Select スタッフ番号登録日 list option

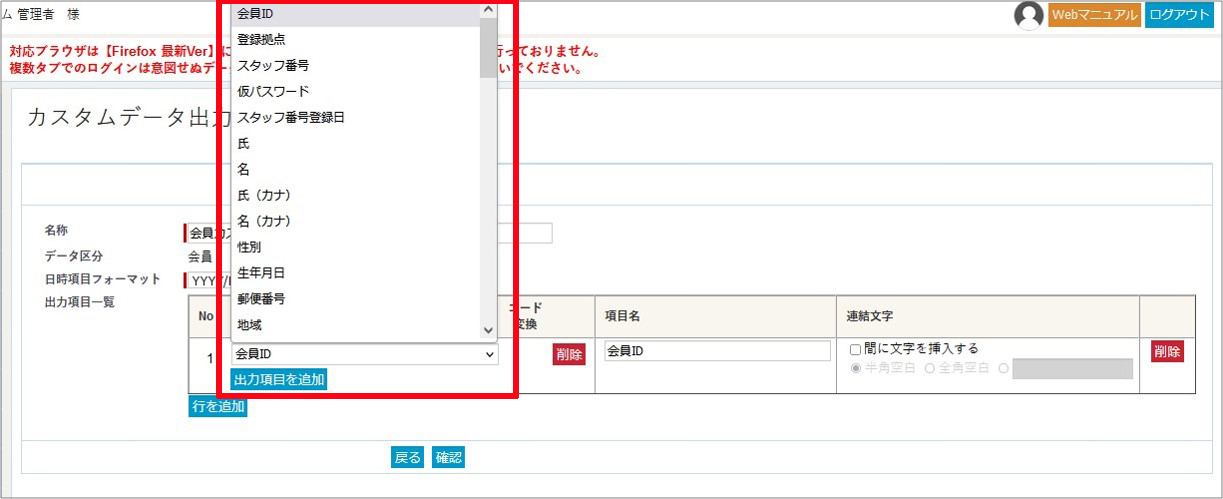(x=355, y=117)
